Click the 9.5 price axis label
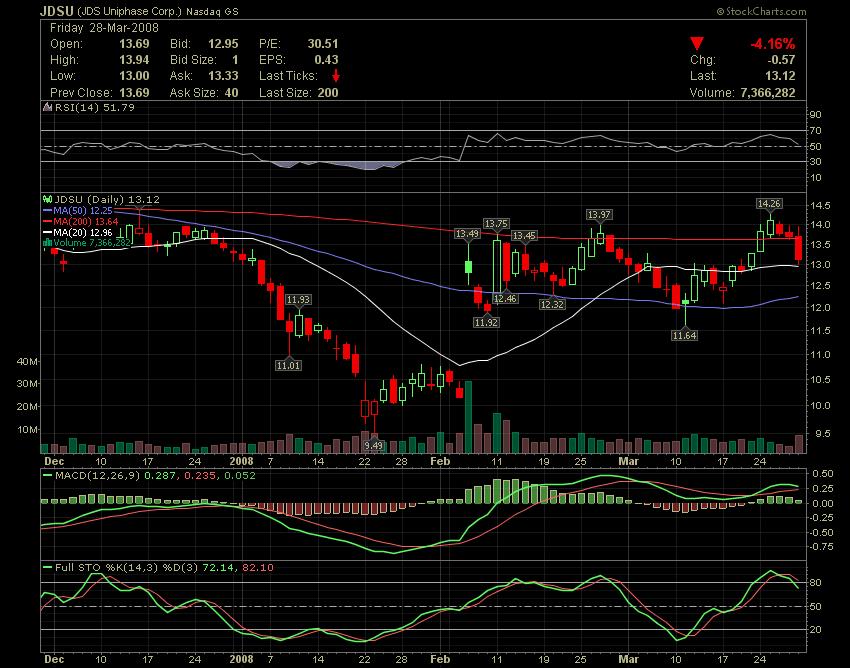The width and height of the screenshot is (850, 668). [x=822, y=433]
